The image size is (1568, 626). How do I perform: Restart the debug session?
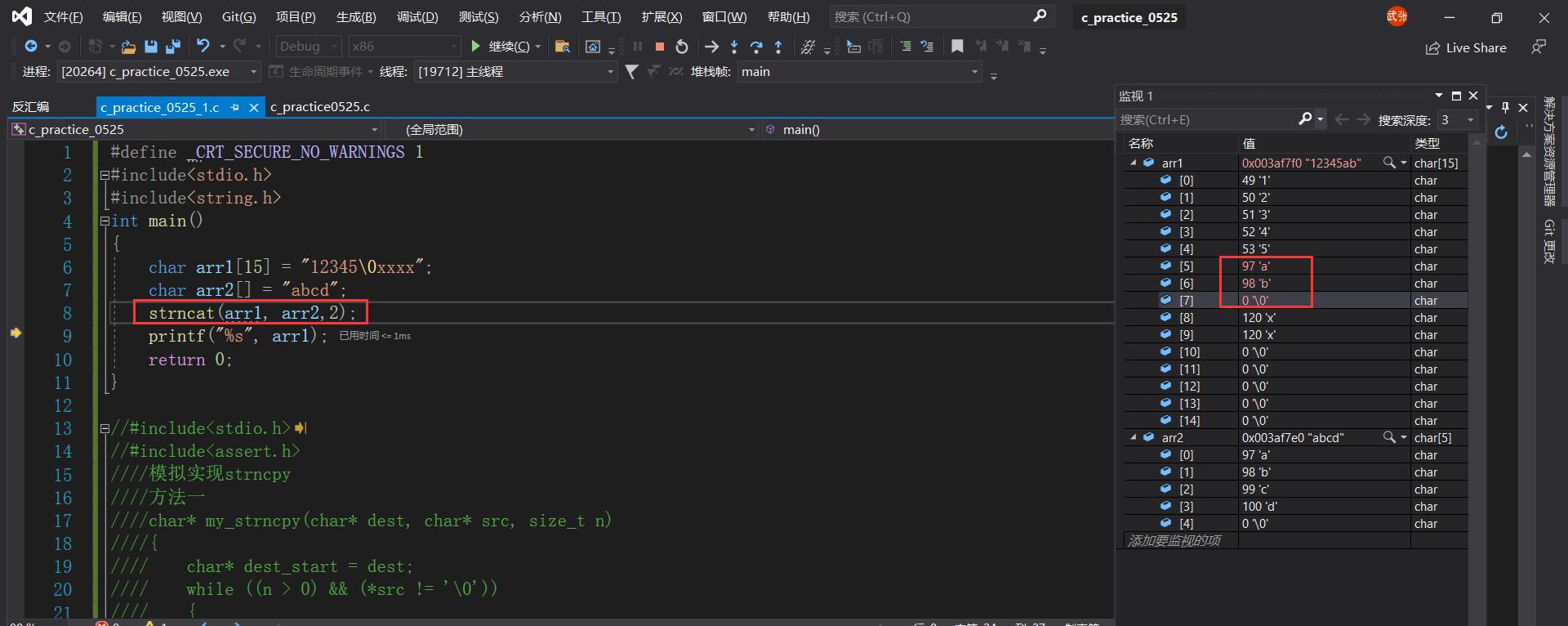click(682, 47)
